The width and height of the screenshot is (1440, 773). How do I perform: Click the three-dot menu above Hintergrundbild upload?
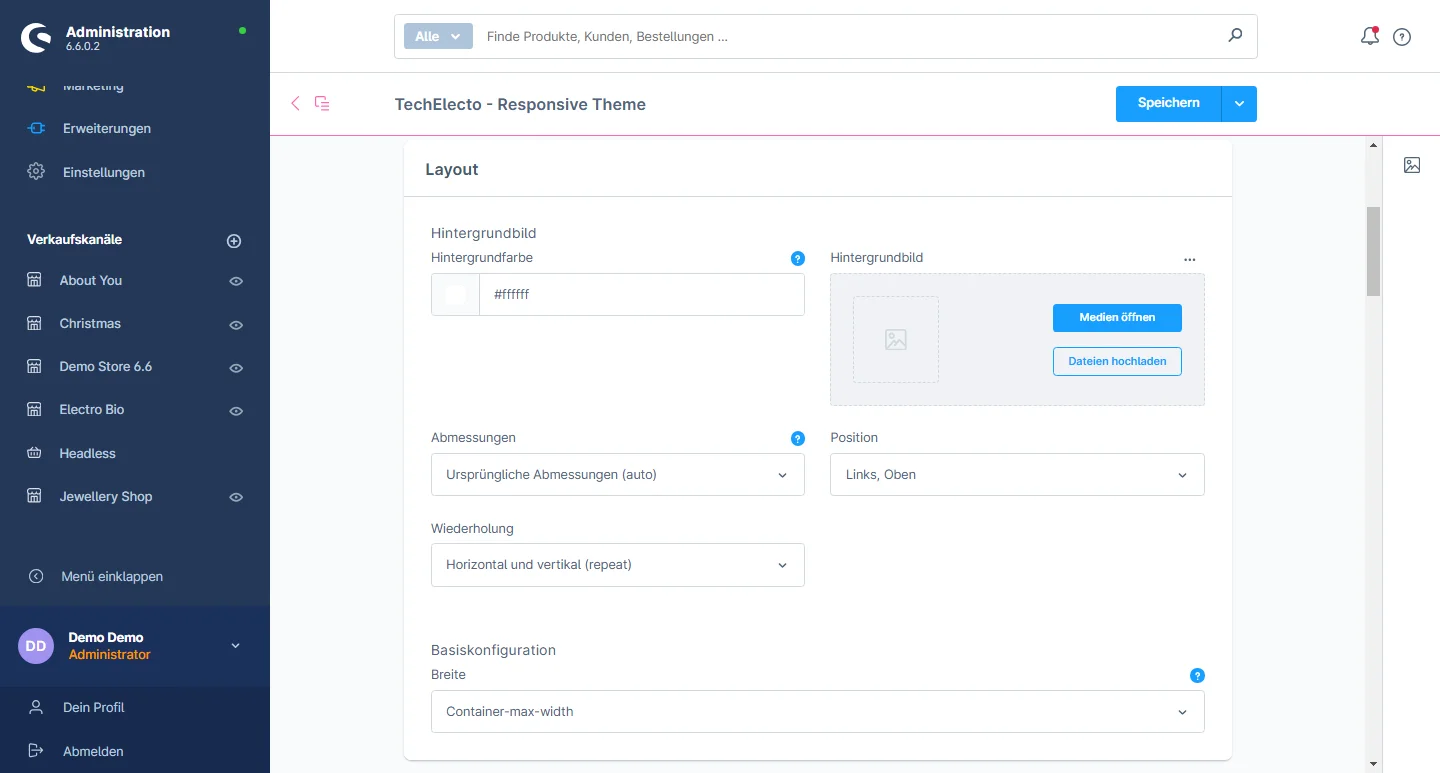1189,259
